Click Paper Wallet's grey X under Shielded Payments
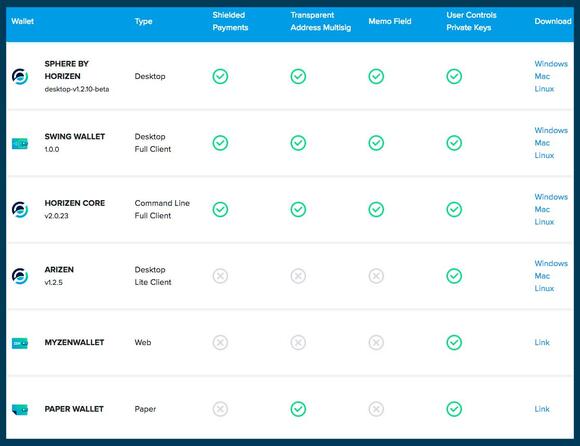The height and width of the screenshot is (446, 580). point(220,409)
